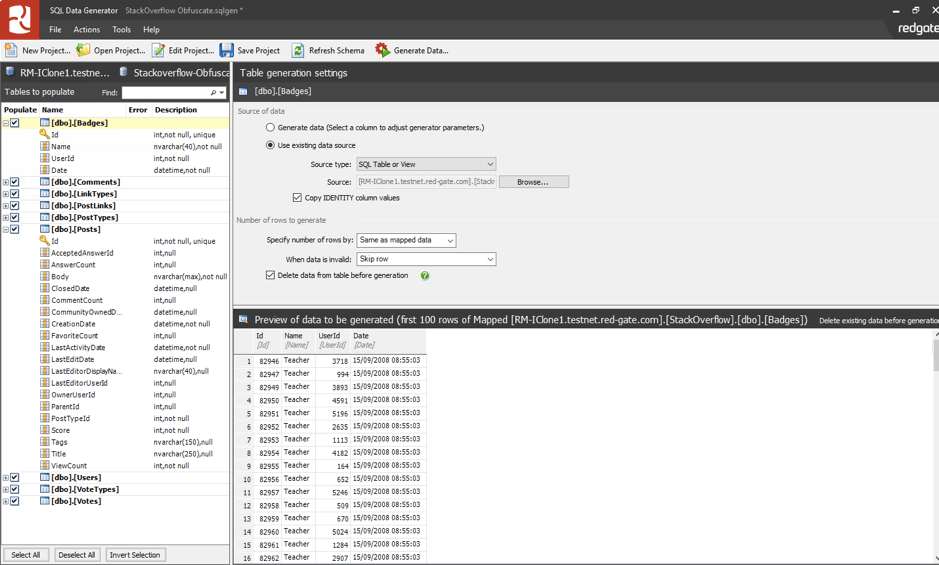Select the Generate data radio button

tap(270, 128)
